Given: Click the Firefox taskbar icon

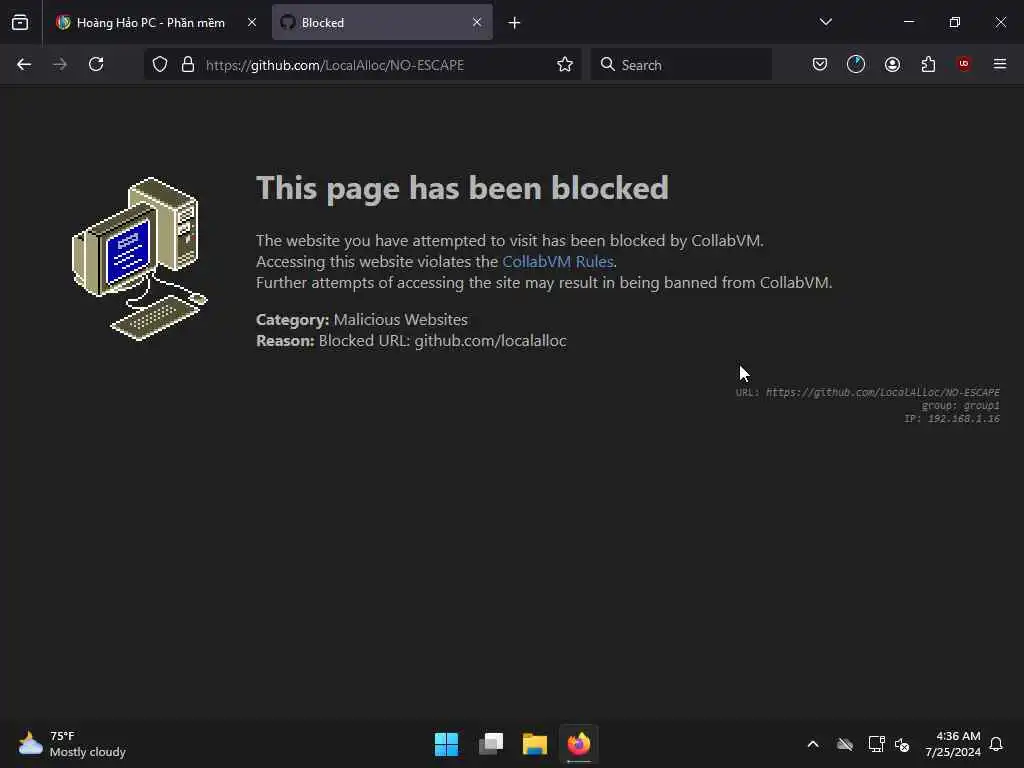Looking at the screenshot, I should click(579, 744).
